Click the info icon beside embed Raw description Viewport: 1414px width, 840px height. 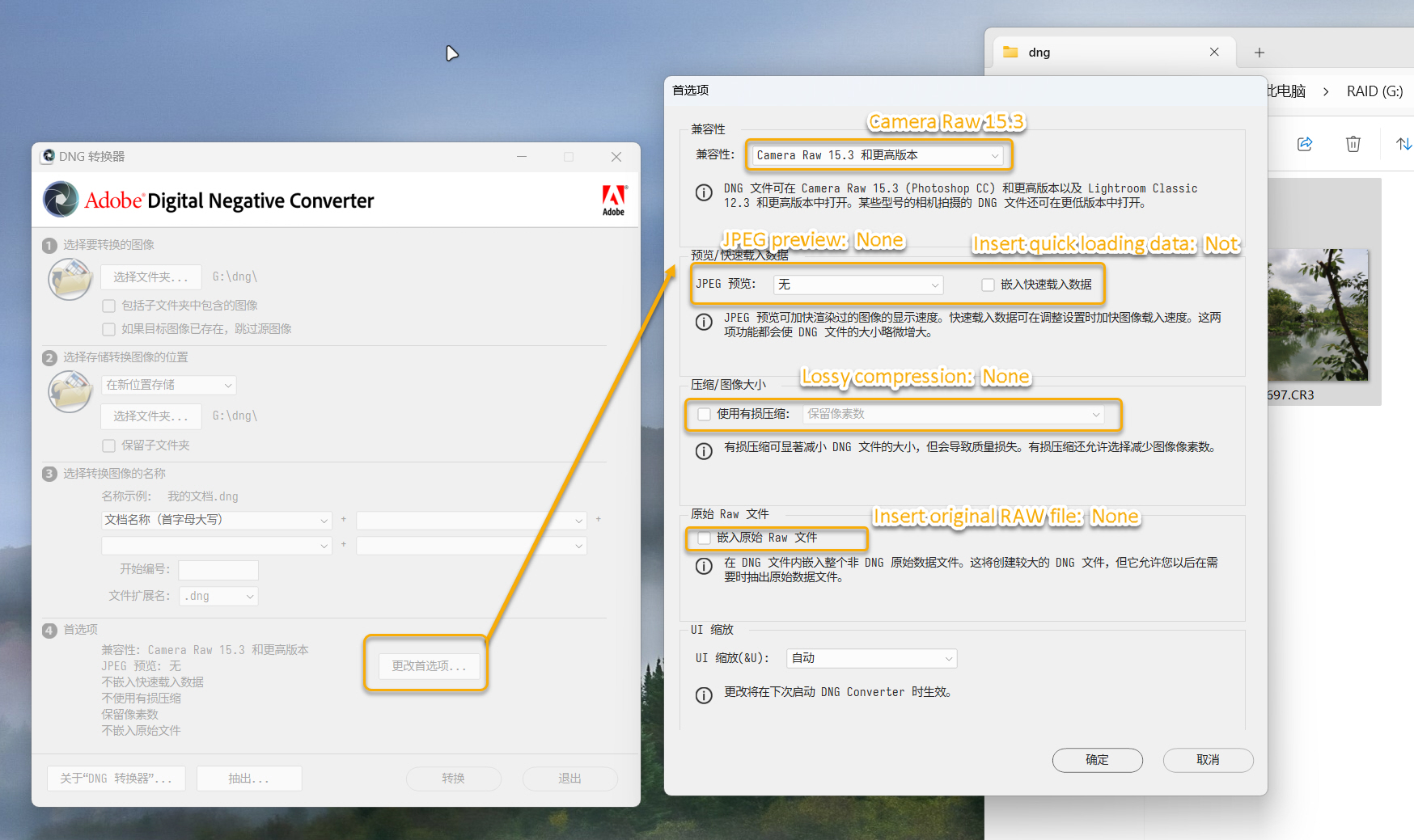click(x=704, y=567)
